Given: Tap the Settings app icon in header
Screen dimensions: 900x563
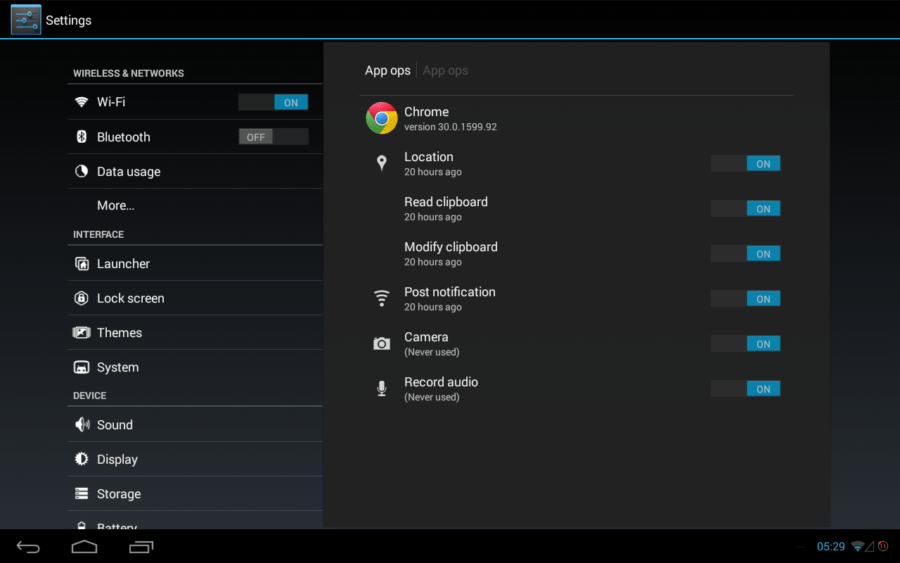Looking at the screenshot, I should (26, 20).
